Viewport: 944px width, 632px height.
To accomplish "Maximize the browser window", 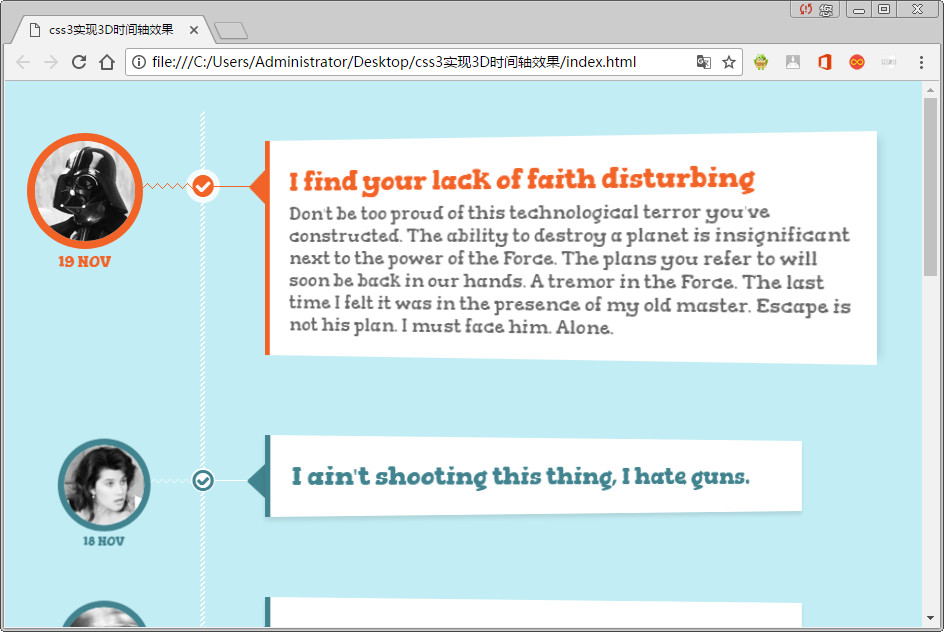I will tap(884, 9).
